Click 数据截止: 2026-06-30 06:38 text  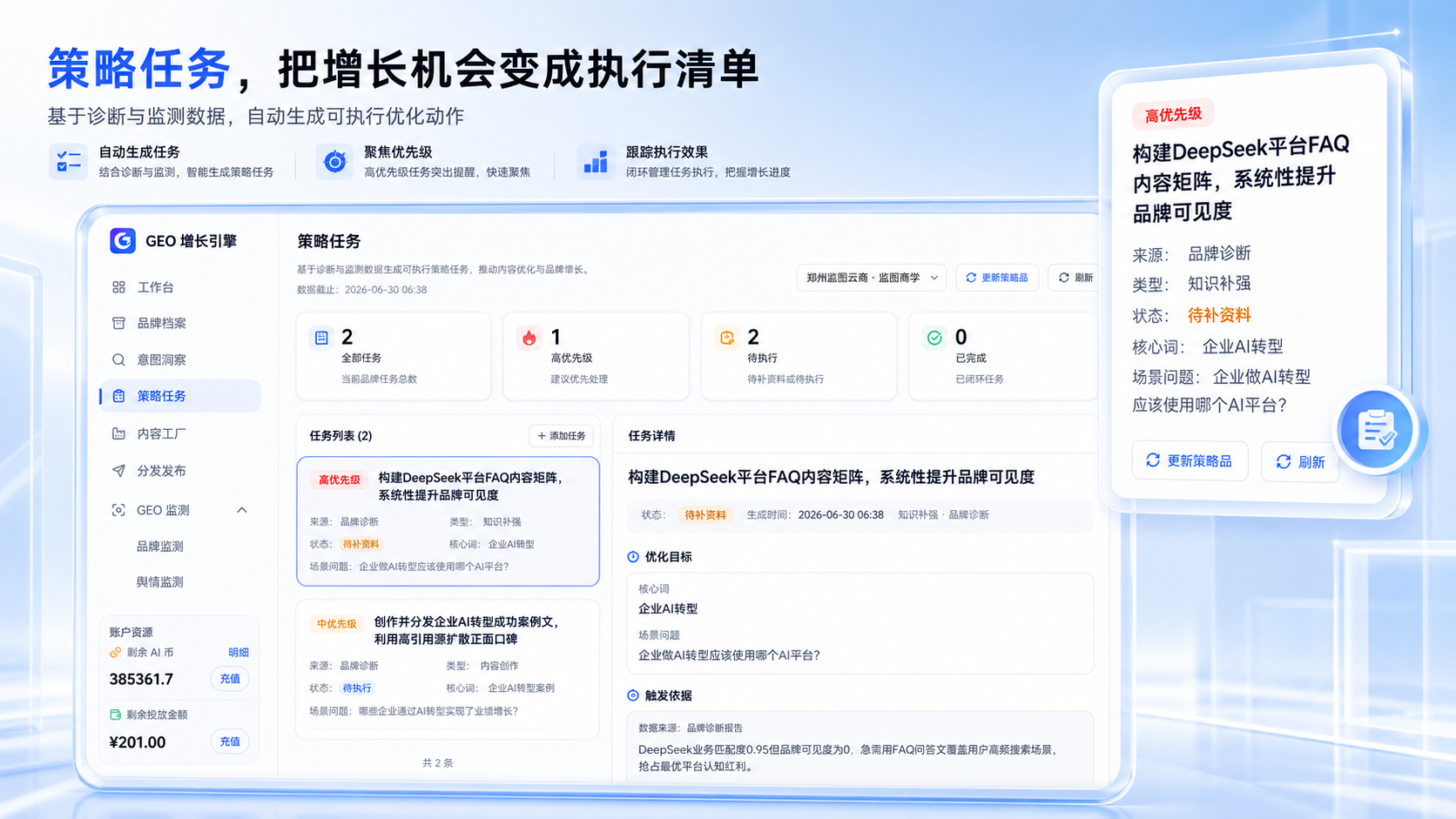coord(362,290)
